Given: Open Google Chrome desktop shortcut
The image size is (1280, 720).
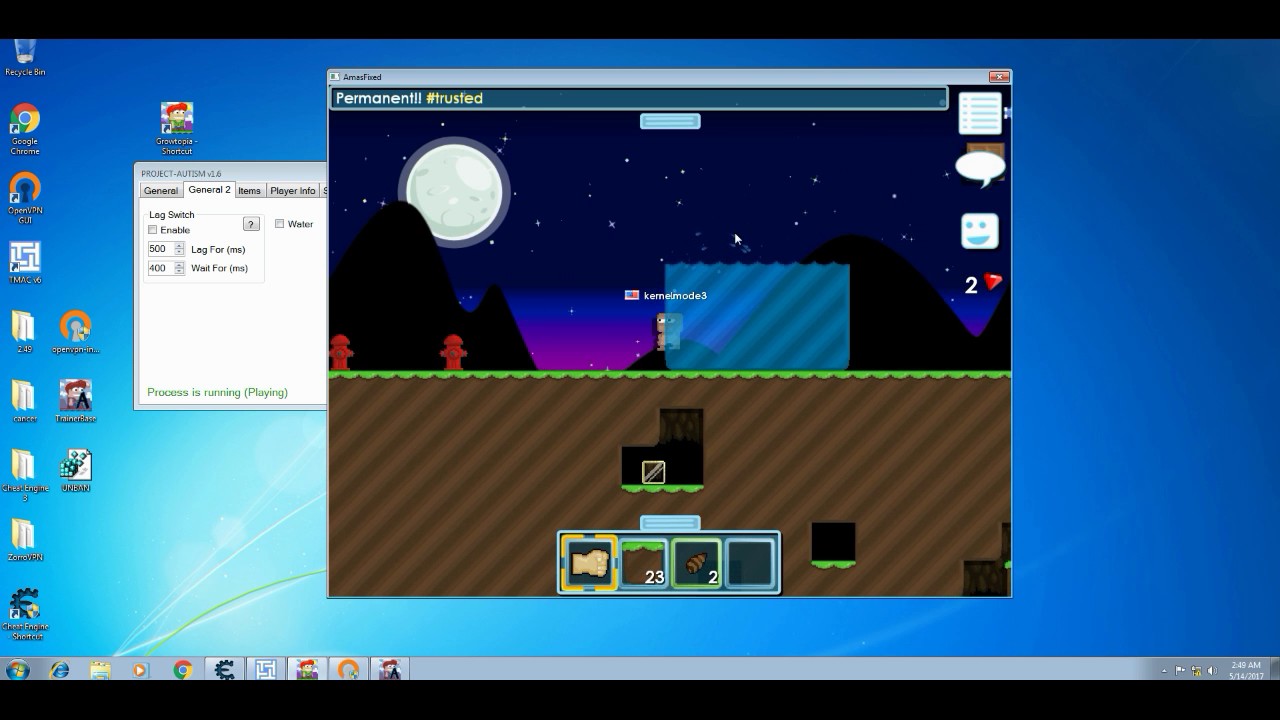Looking at the screenshot, I should coord(25,130).
